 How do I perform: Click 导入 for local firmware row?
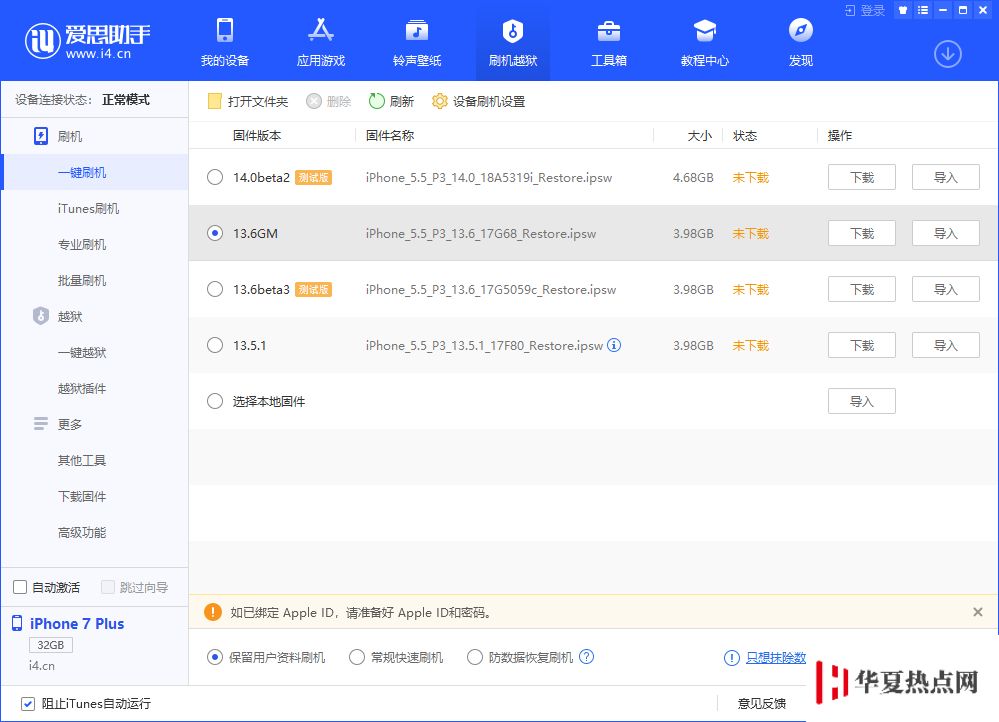861,401
